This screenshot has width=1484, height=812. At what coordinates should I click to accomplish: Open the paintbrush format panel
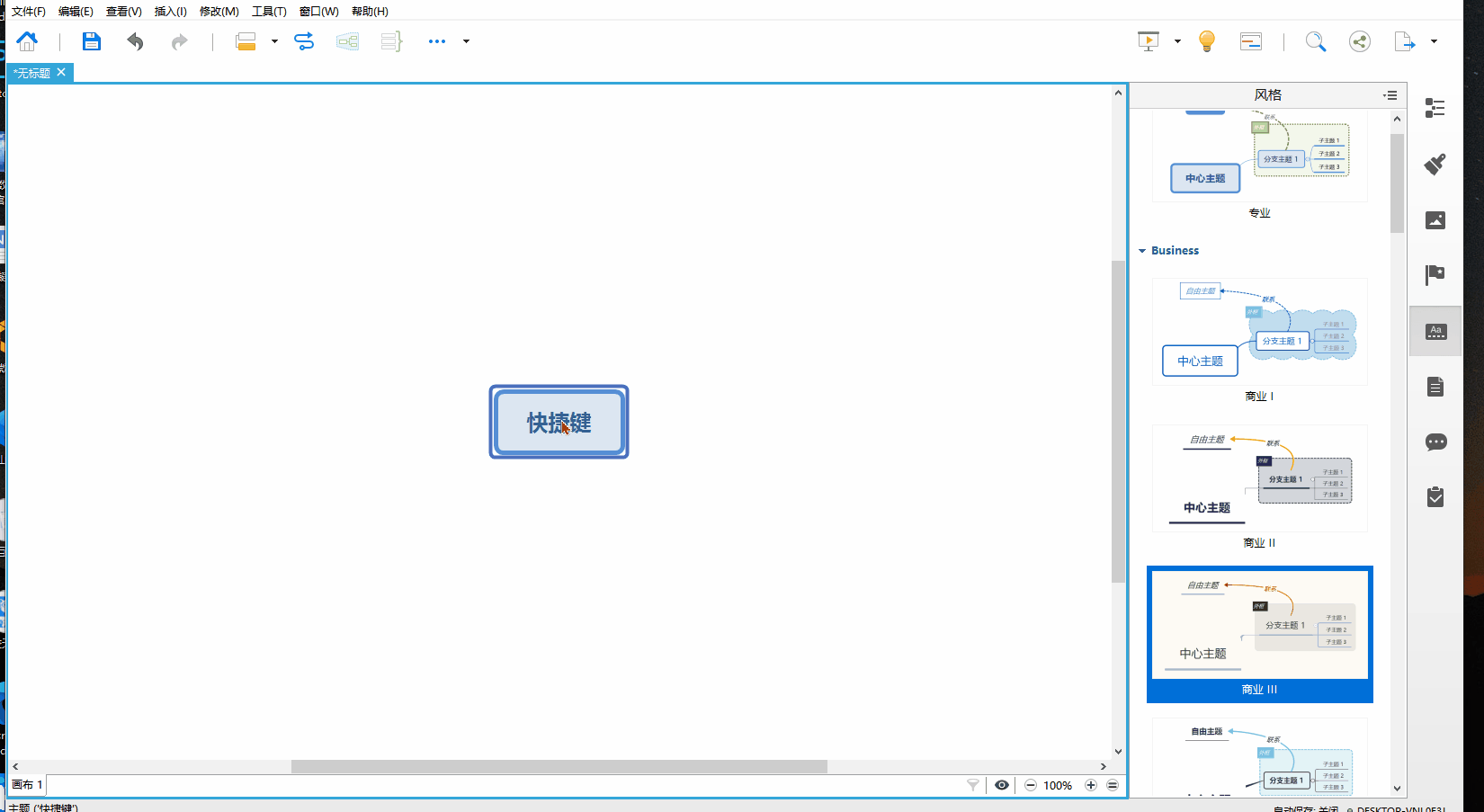[x=1435, y=164]
